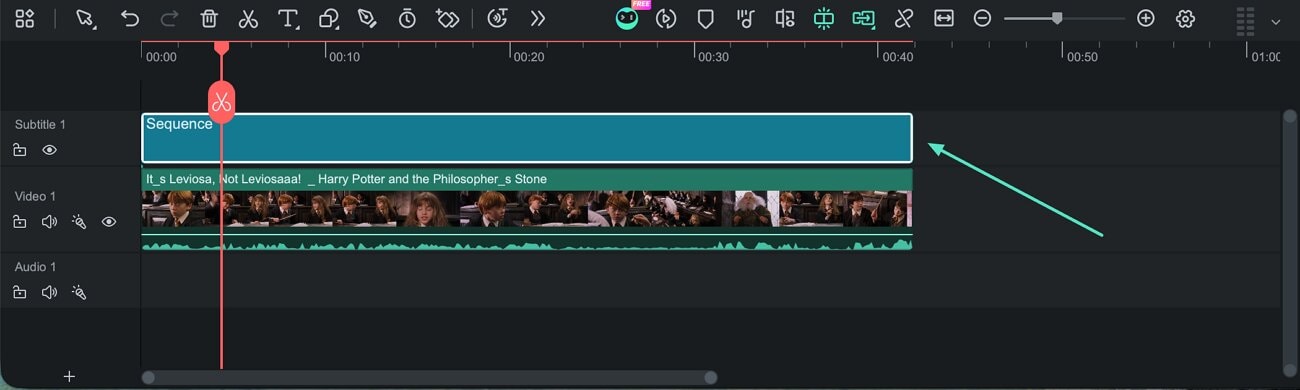1300x390 pixels.
Task: Open the layout grid icon in toolbar
Action: [x=25, y=18]
